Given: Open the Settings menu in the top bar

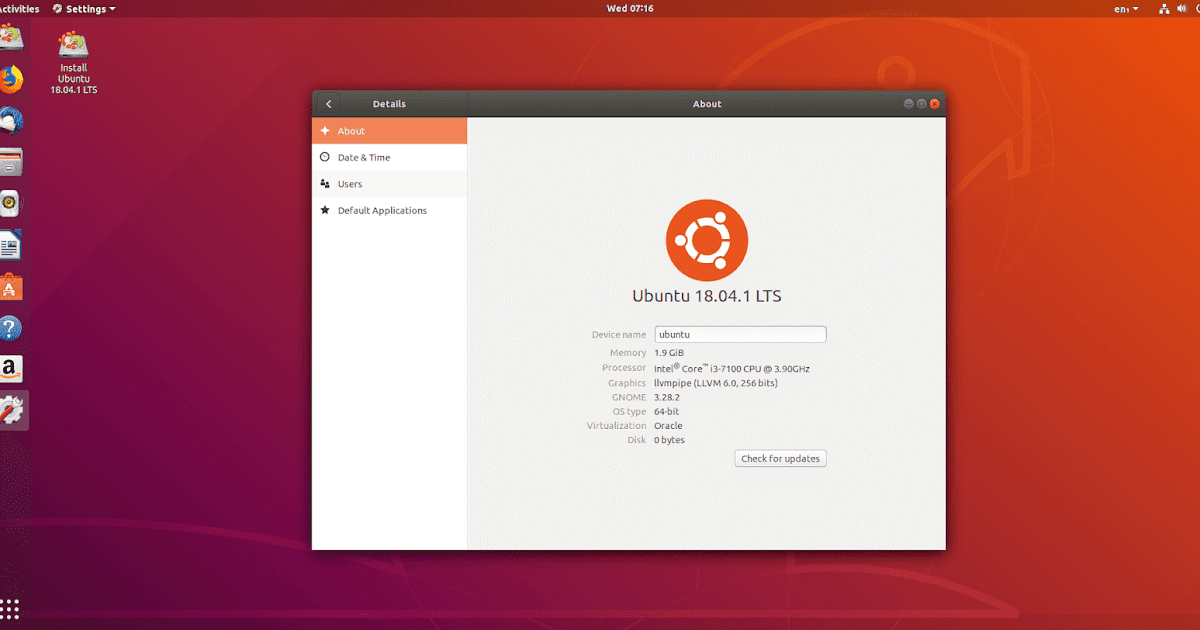Looking at the screenshot, I should point(82,8).
